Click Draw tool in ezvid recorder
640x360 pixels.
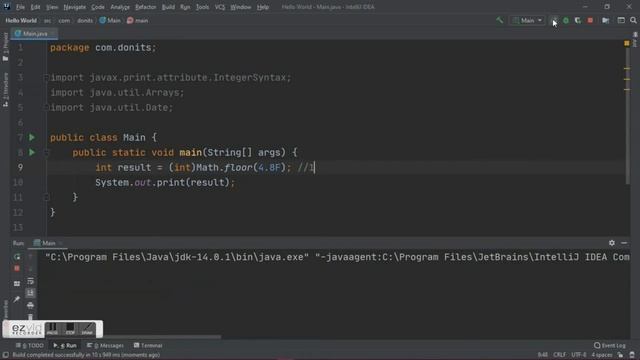pos(87,329)
